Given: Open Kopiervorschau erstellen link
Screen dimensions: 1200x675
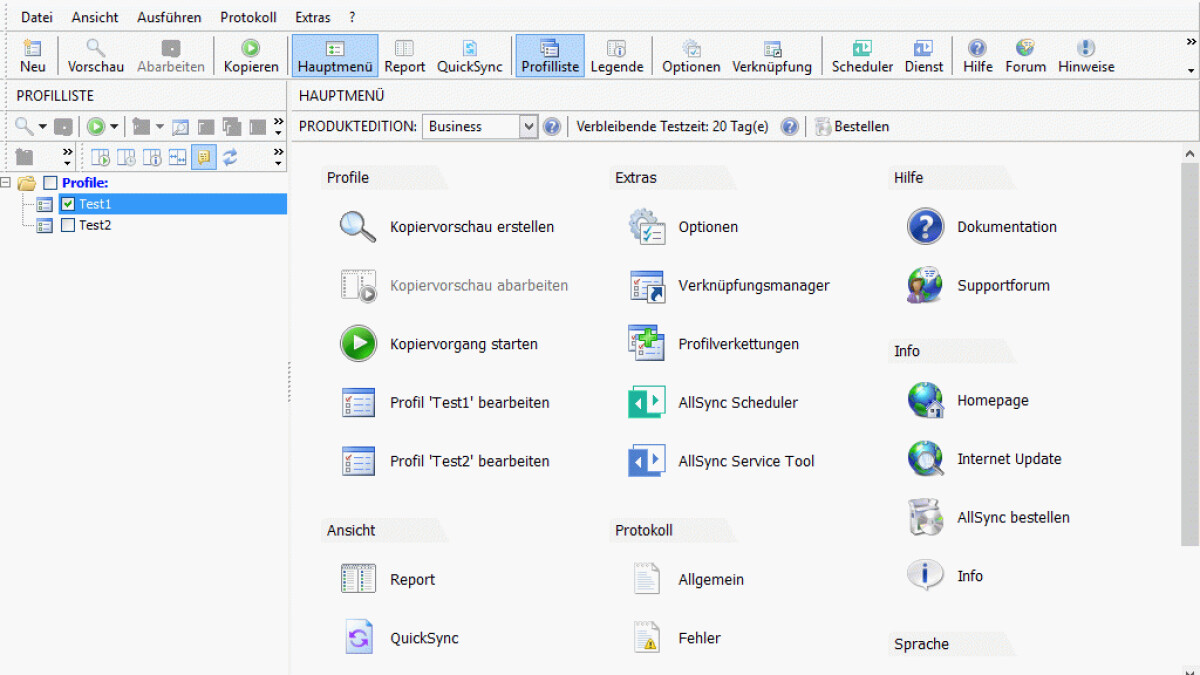Looking at the screenshot, I should pos(471,227).
